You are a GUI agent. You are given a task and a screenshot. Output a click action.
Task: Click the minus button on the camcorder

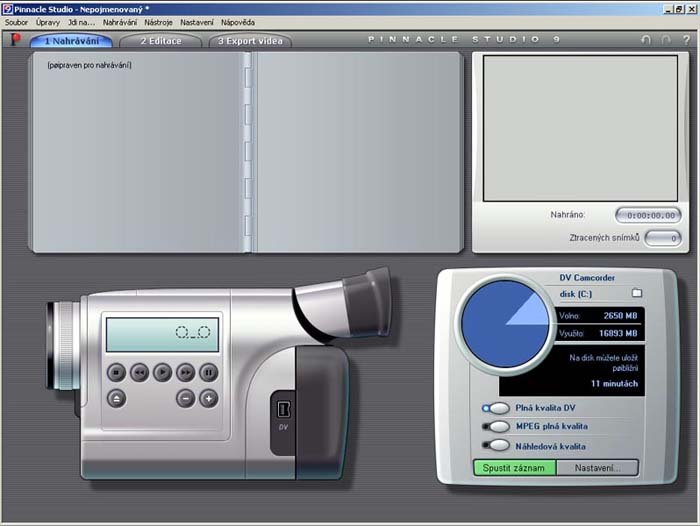point(185,397)
